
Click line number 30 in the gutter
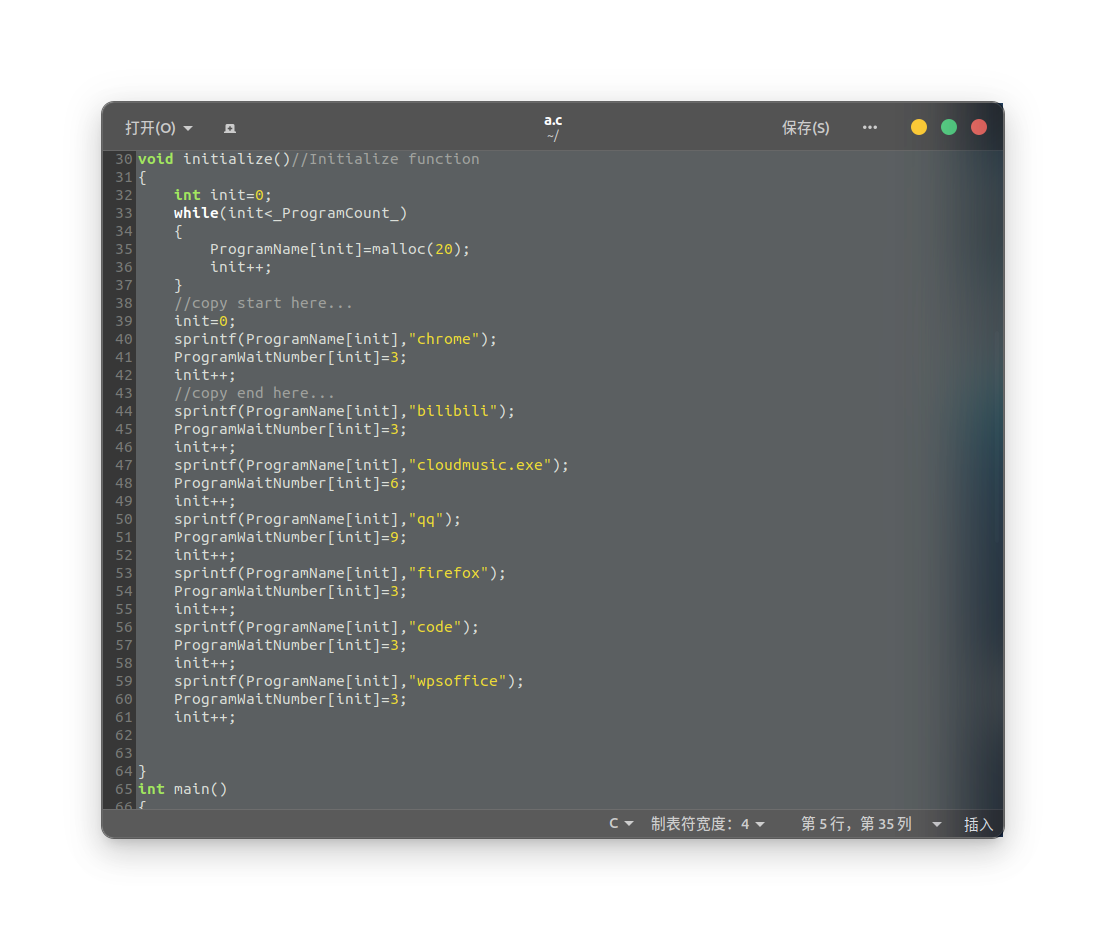(123, 159)
